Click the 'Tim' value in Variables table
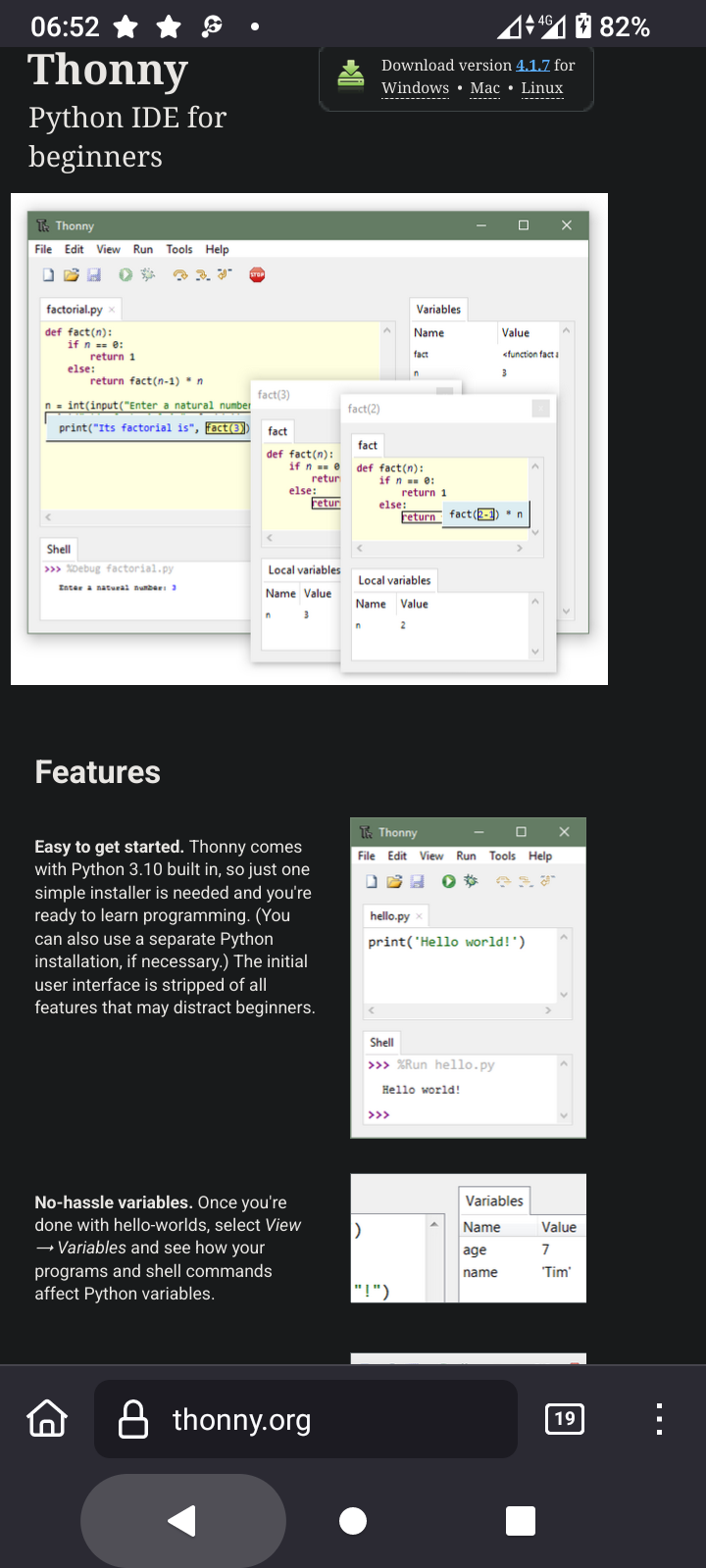 point(556,1273)
